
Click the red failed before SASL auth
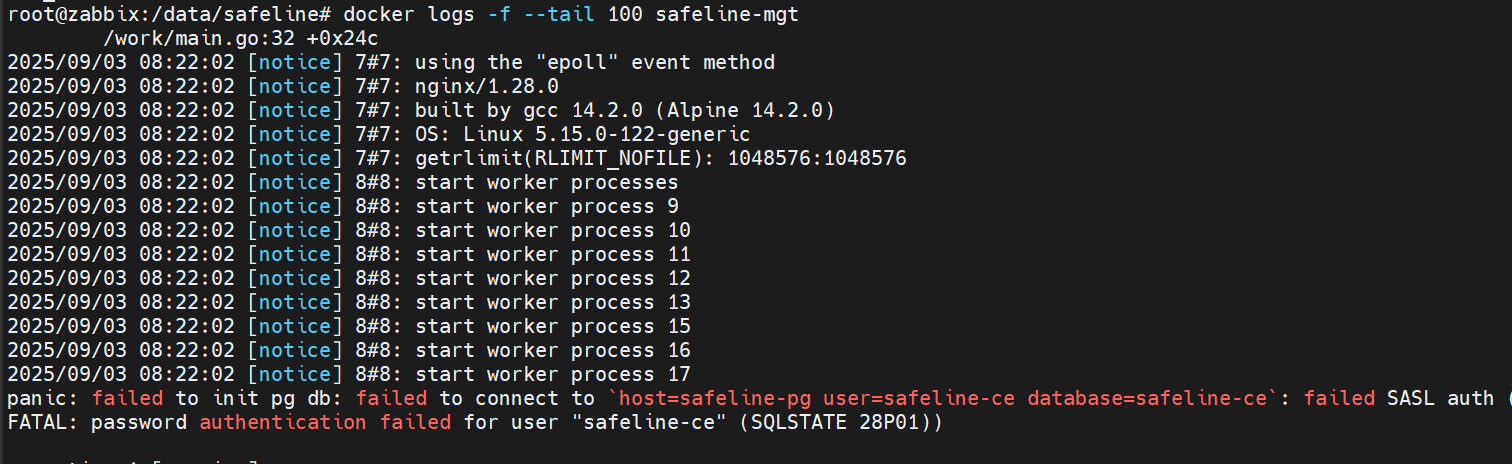1339,398
